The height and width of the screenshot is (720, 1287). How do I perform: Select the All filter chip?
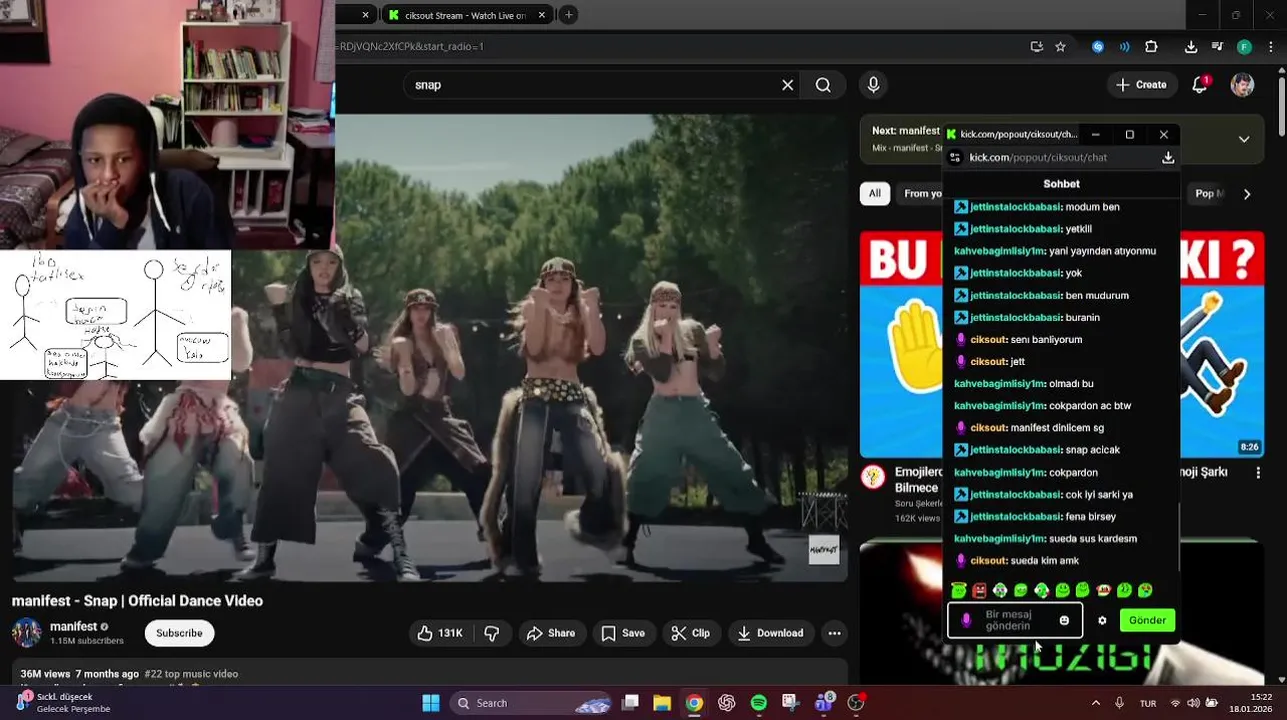pyautogui.click(x=875, y=194)
